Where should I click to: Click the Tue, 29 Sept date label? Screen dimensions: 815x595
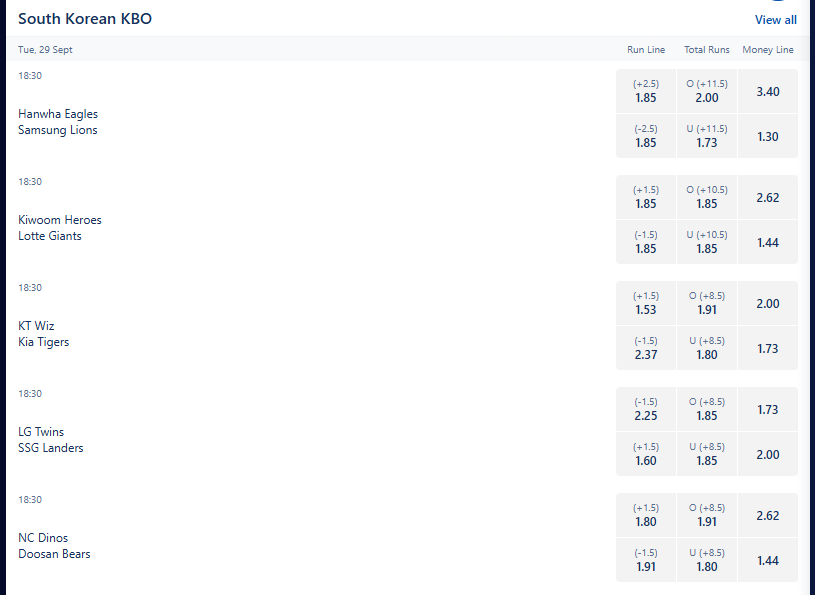45,49
